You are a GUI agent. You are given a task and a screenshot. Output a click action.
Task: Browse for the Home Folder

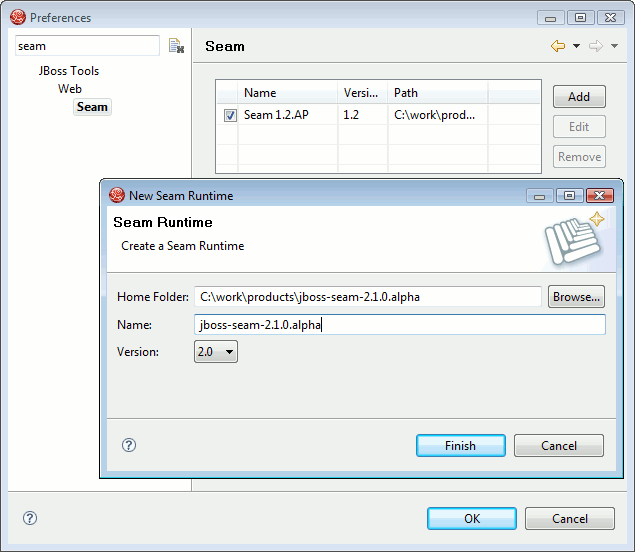tap(576, 296)
